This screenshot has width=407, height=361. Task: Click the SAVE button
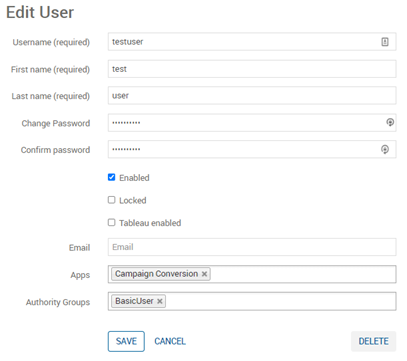click(126, 341)
